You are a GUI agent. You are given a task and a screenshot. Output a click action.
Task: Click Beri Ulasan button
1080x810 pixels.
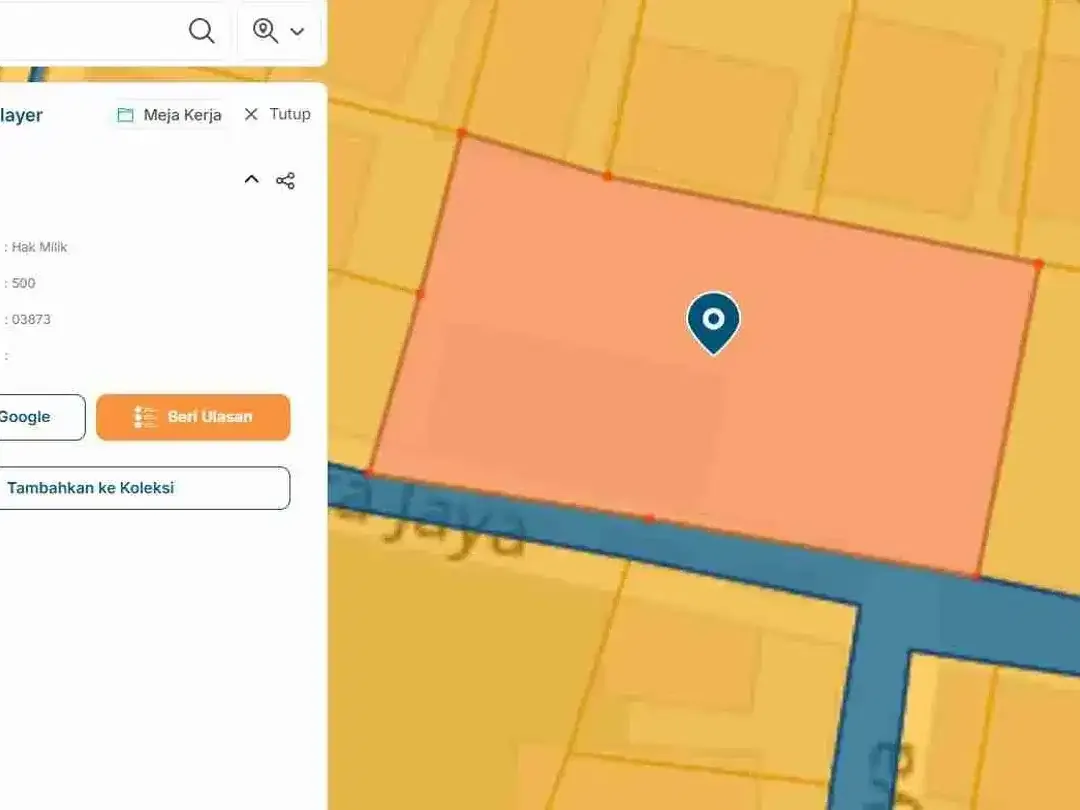pos(193,417)
